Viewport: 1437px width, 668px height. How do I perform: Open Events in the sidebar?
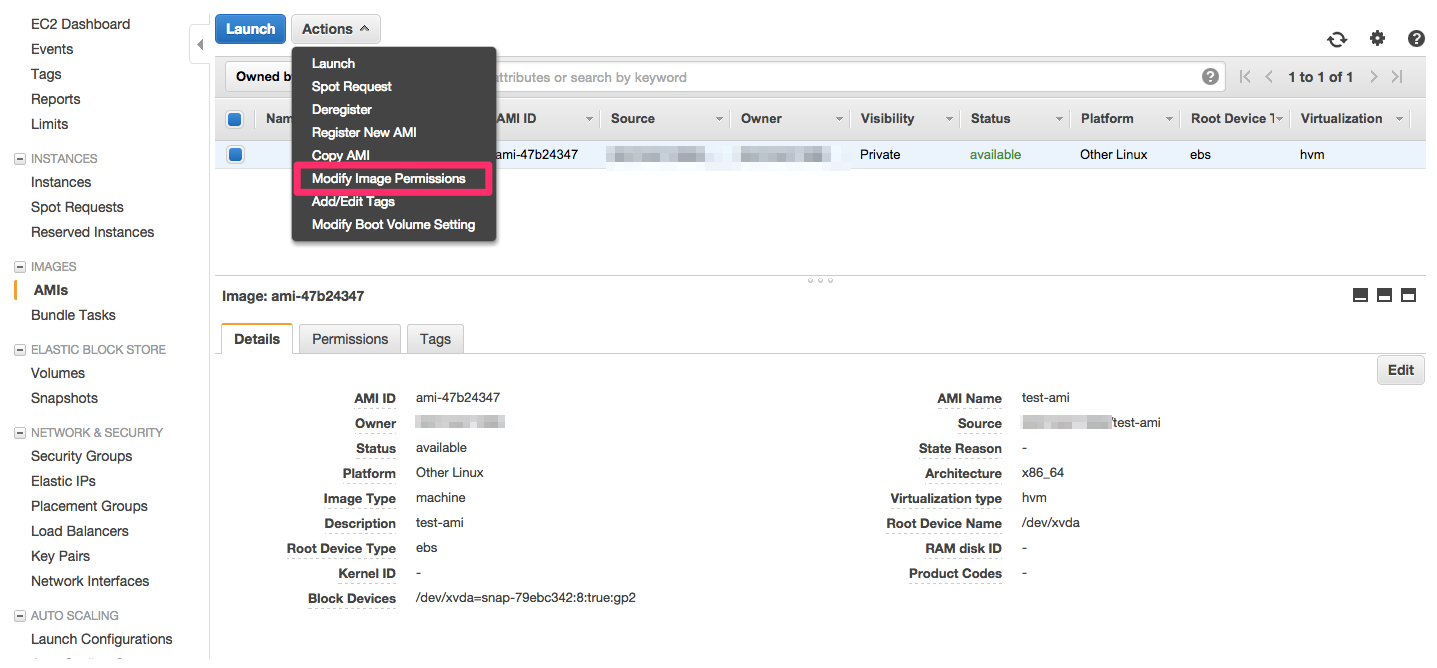click(52, 49)
